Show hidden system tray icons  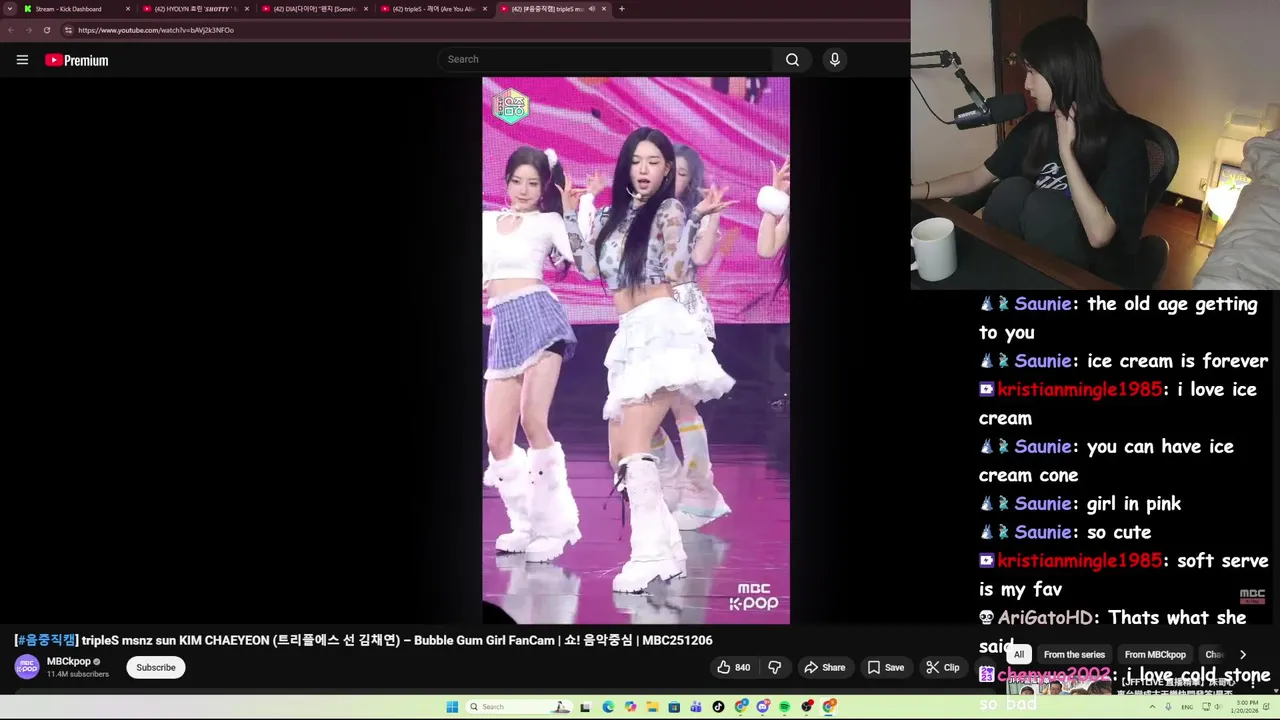[x=1152, y=707]
